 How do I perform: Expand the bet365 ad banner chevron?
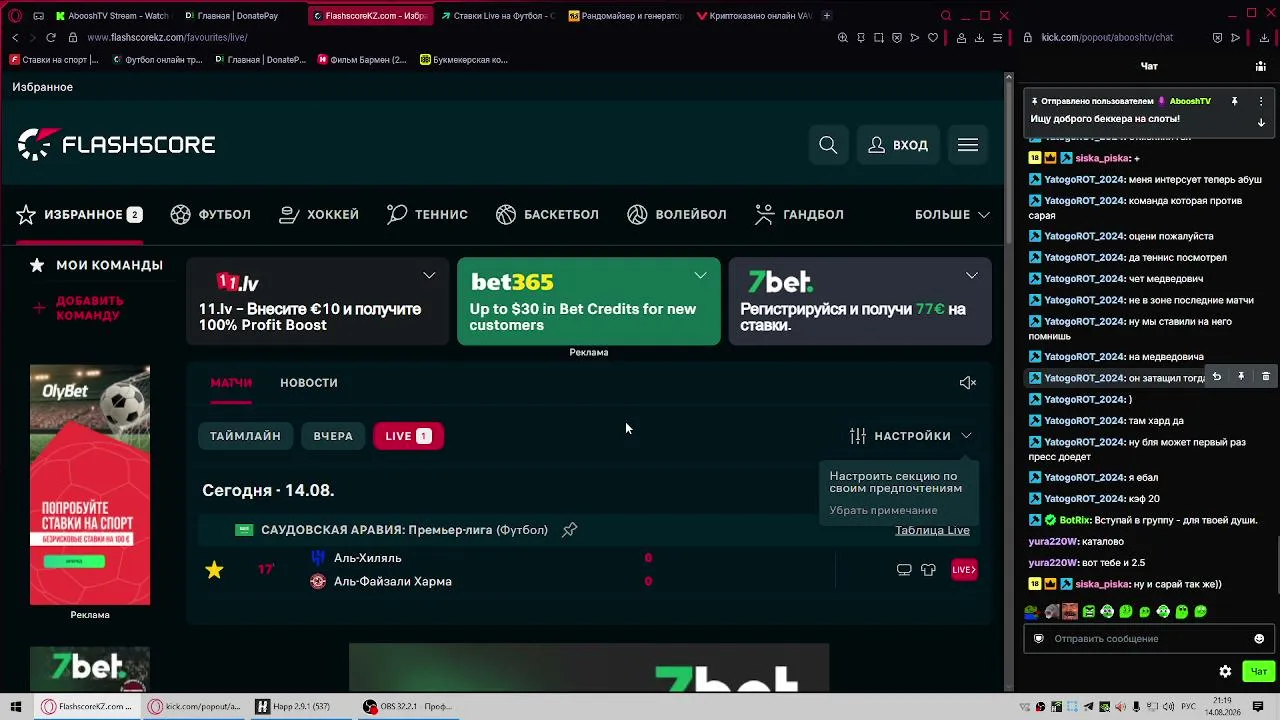point(700,275)
